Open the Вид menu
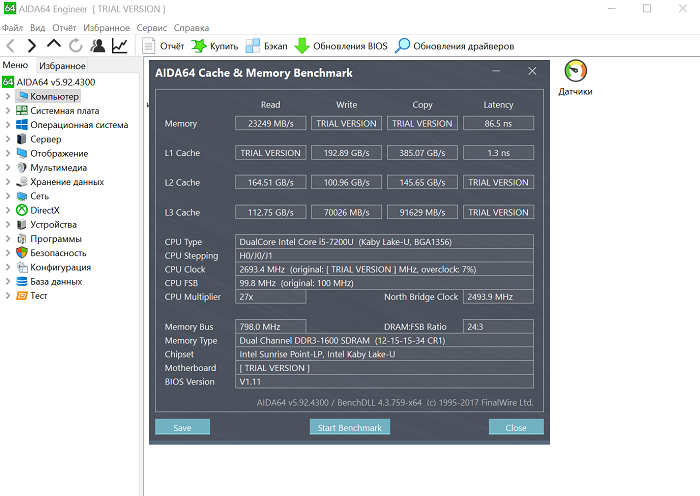This screenshot has height=496, width=700. click(x=38, y=28)
